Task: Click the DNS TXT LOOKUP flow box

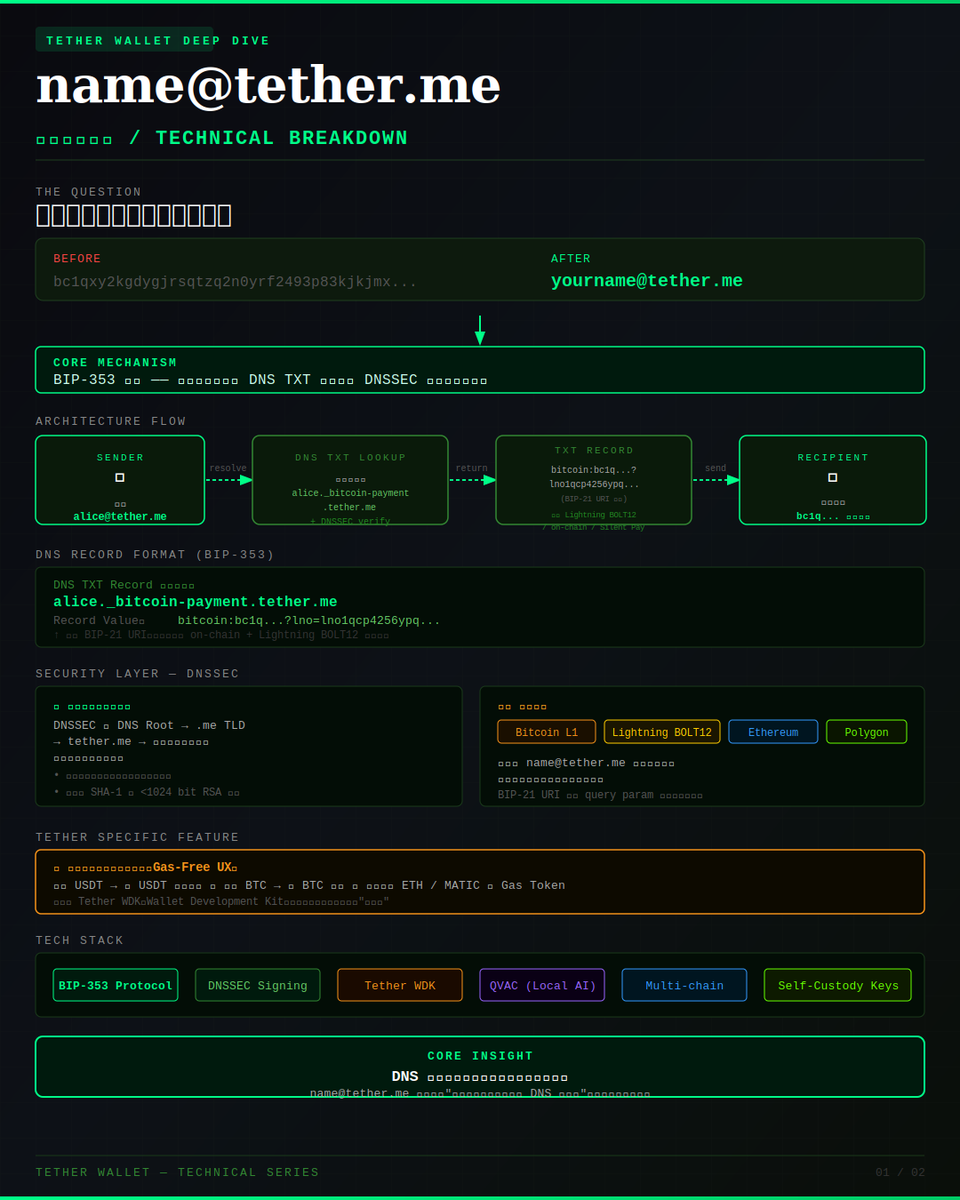Action: 350,480
